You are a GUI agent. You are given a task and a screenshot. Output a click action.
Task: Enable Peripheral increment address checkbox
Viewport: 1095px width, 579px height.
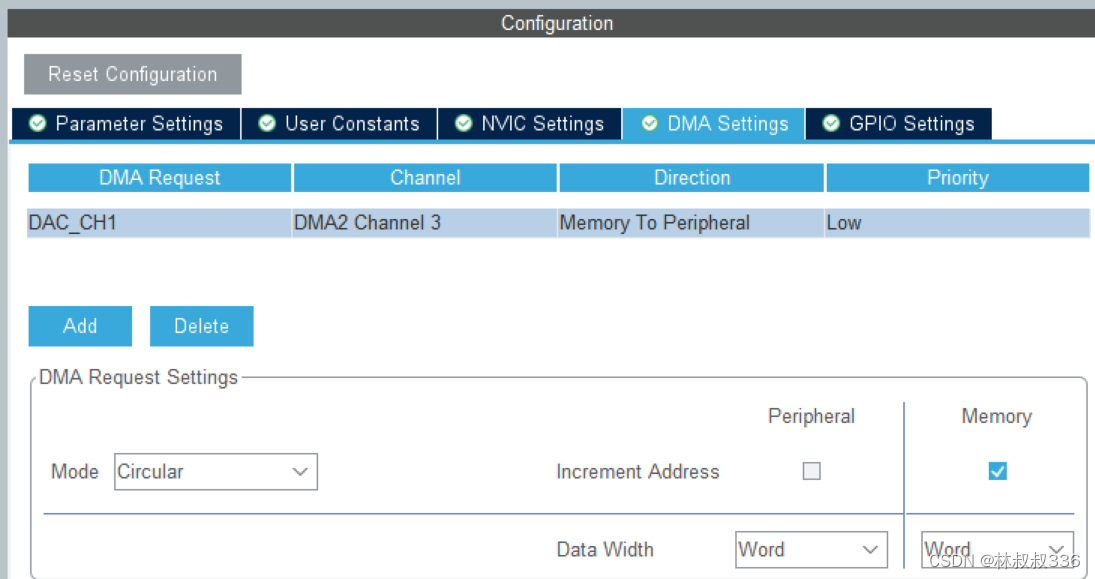point(811,471)
